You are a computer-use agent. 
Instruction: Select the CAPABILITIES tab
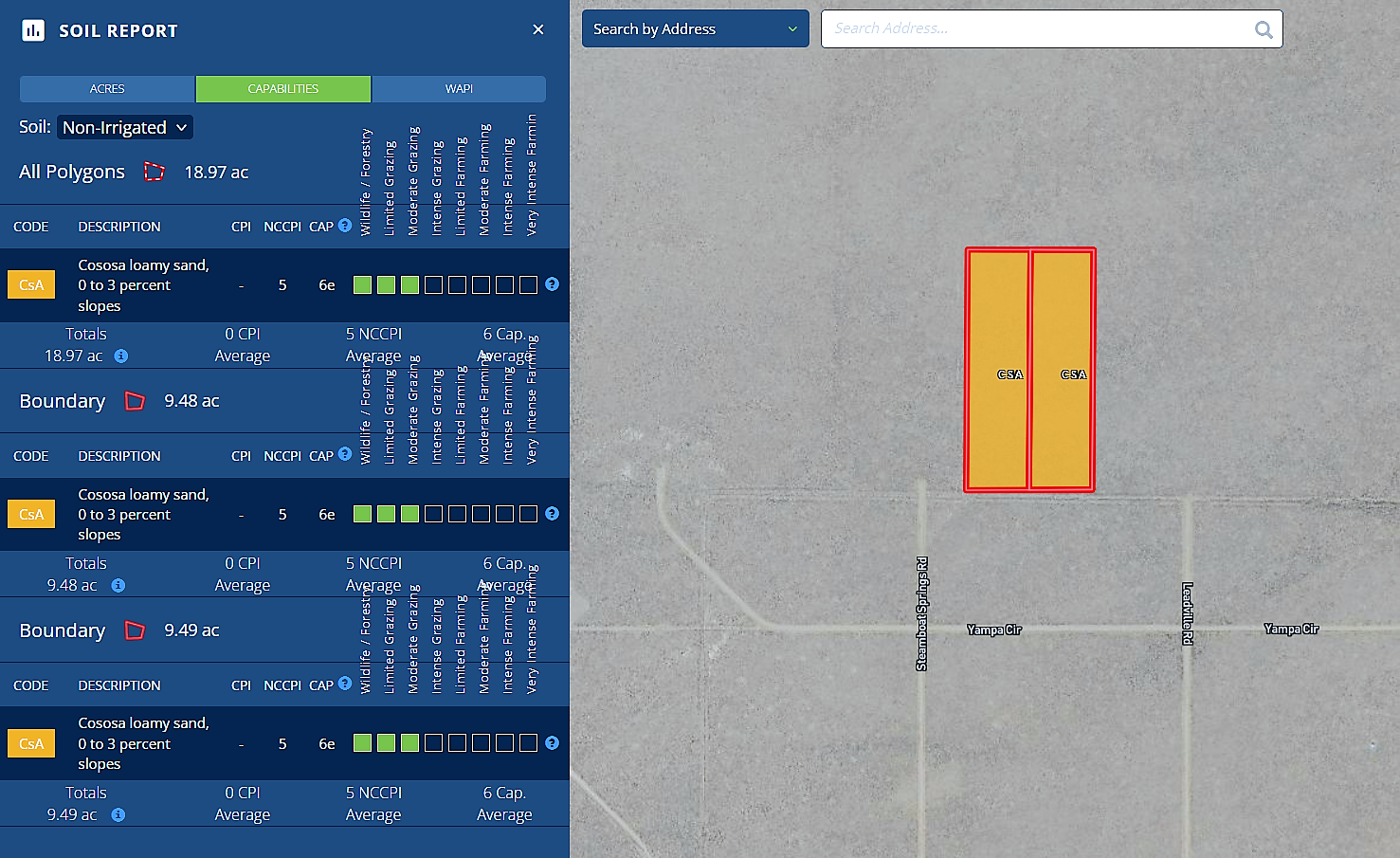tap(283, 88)
